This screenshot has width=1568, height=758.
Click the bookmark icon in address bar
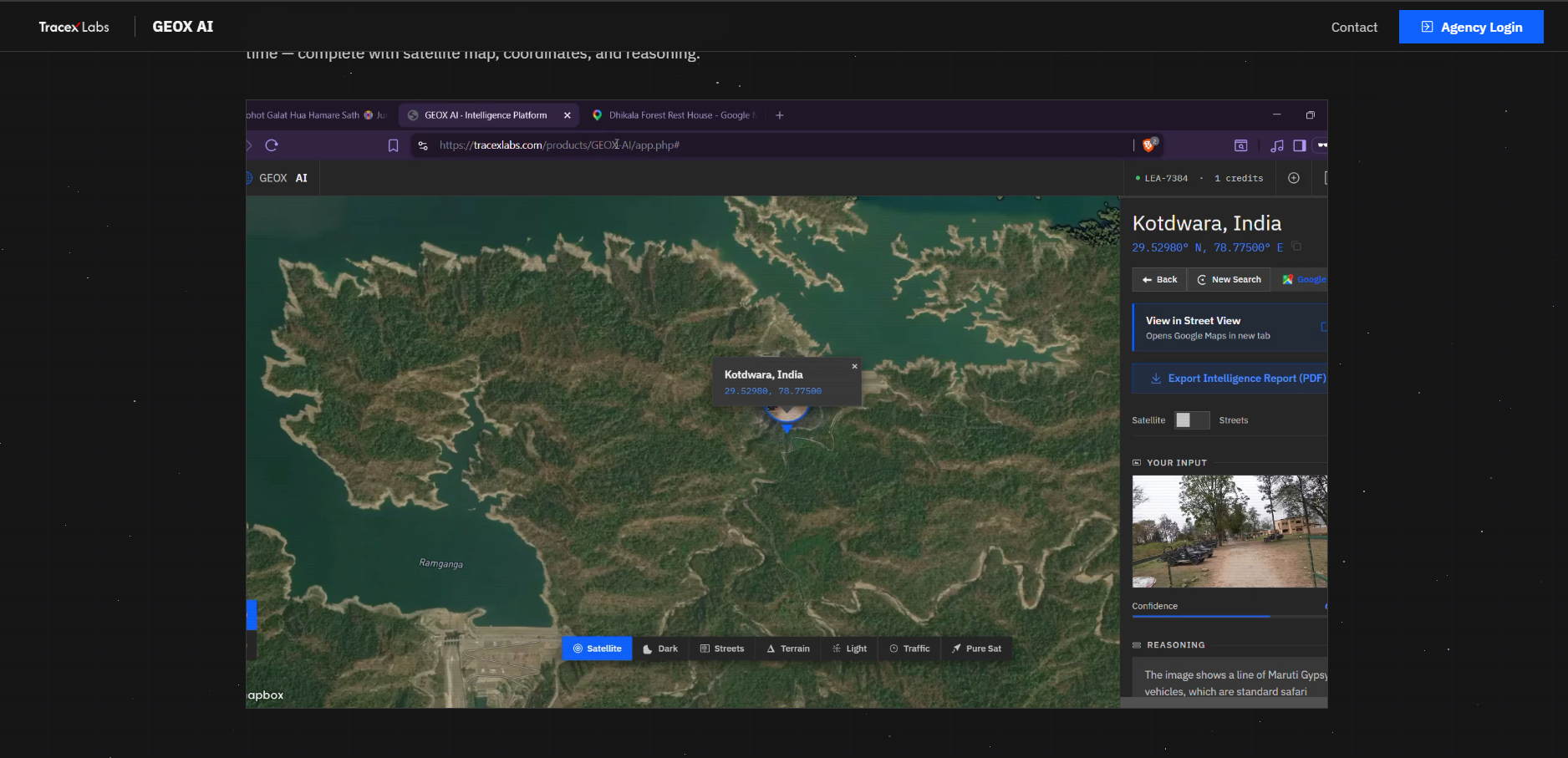coord(393,145)
